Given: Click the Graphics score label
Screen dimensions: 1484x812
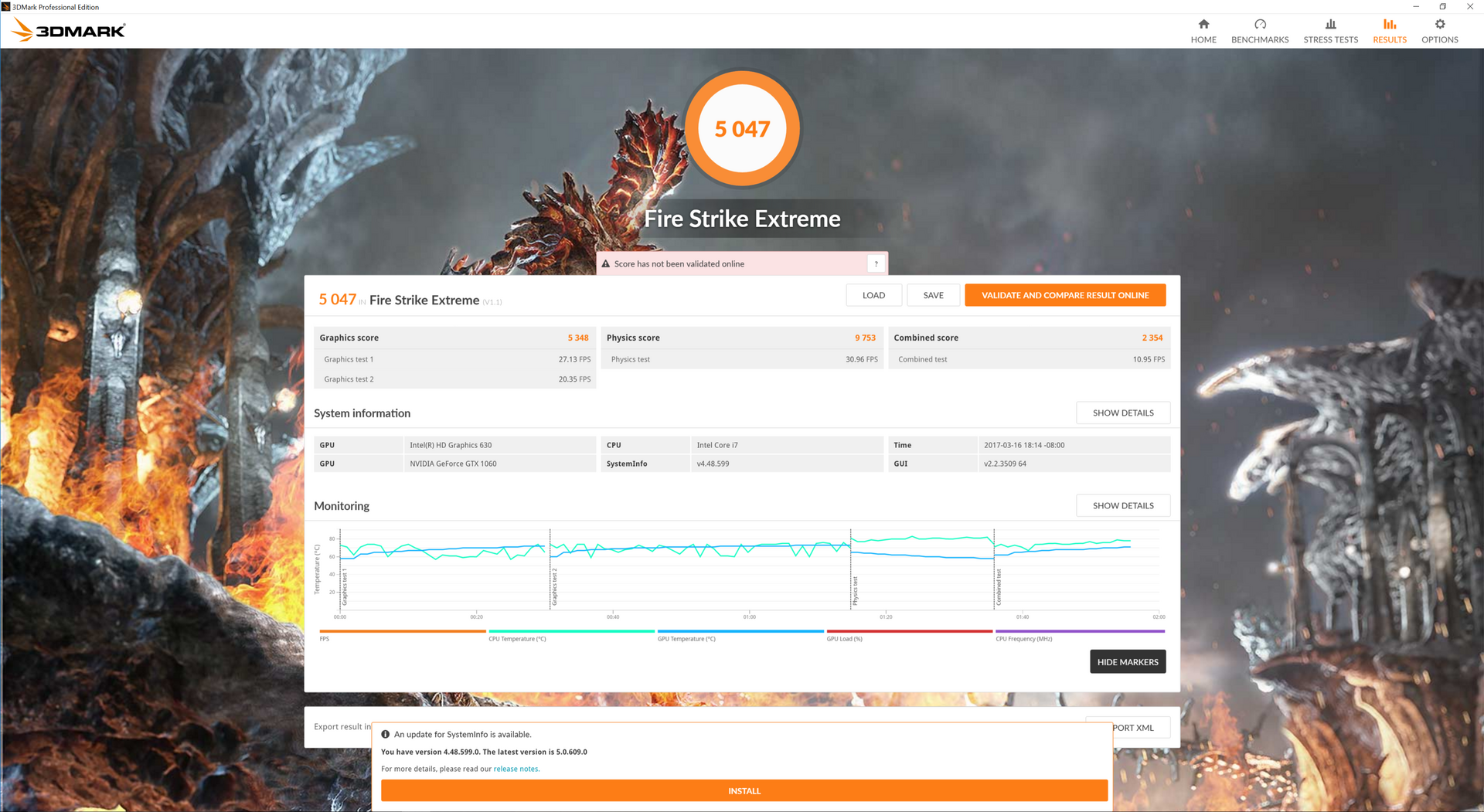Looking at the screenshot, I should pyautogui.click(x=349, y=338).
